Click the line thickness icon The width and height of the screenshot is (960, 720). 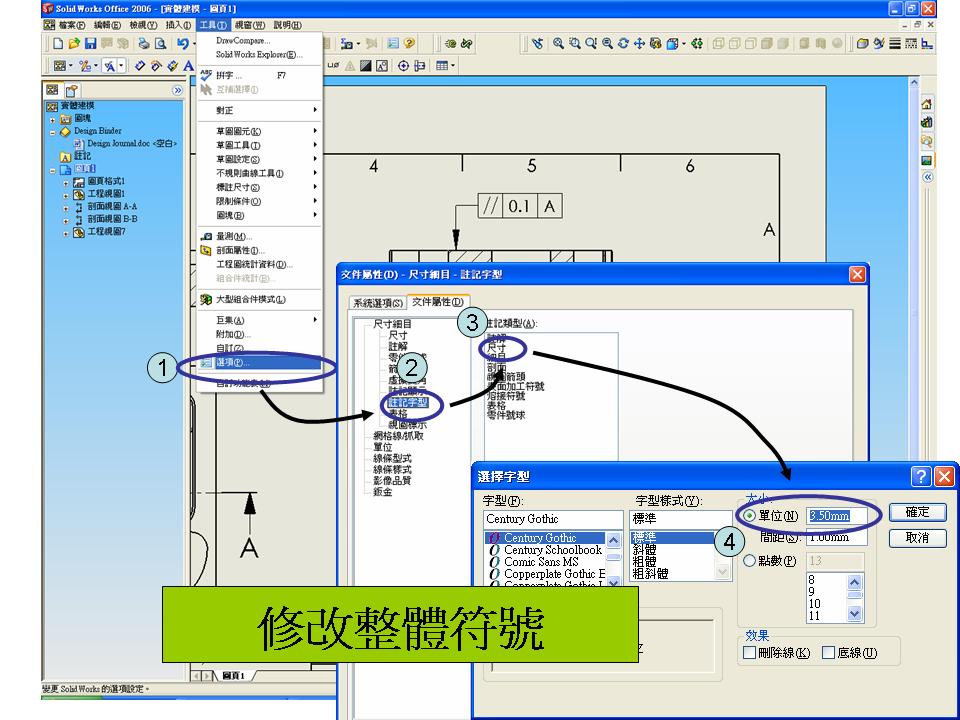point(894,43)
